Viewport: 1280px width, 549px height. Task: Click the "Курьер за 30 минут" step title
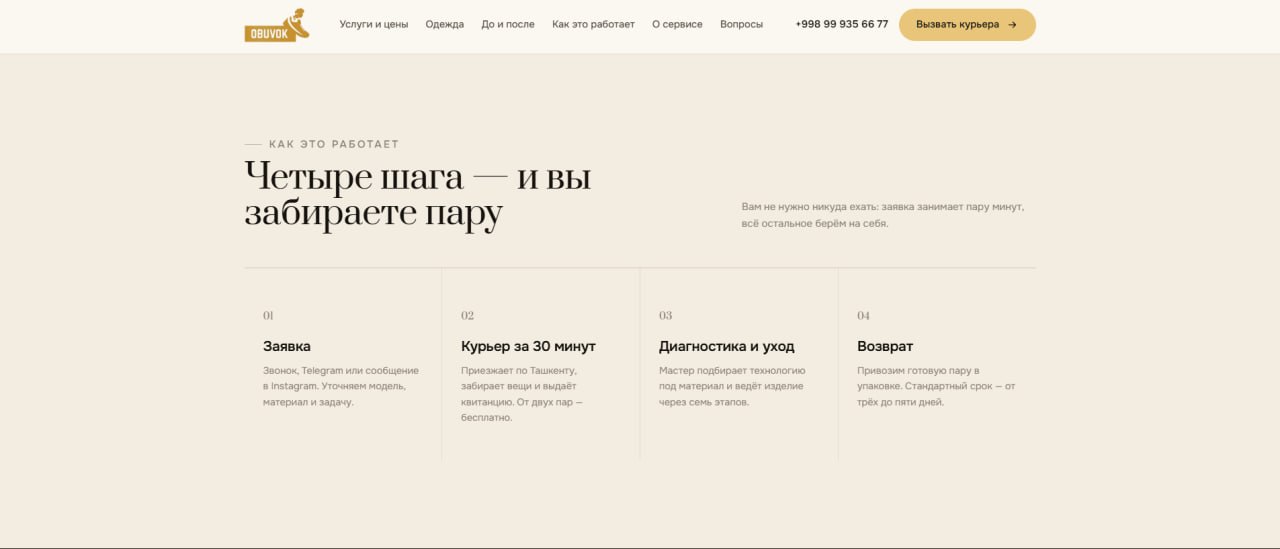coord(528,346)
